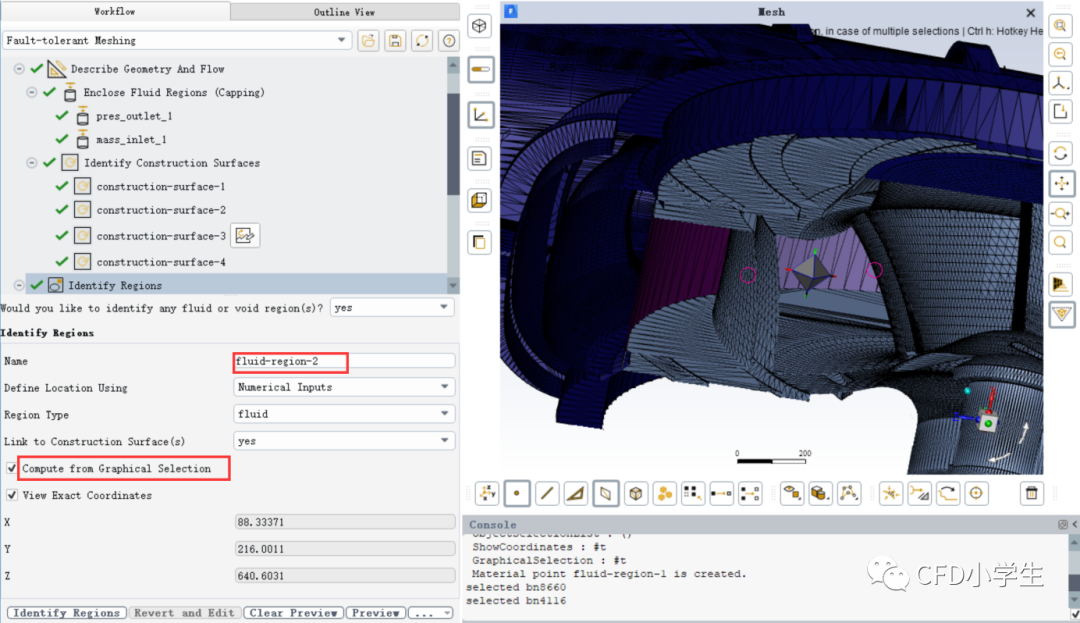The image size is (1080, 623).
Task: Select the edge selection filter icon
Action: coord(547,493)
